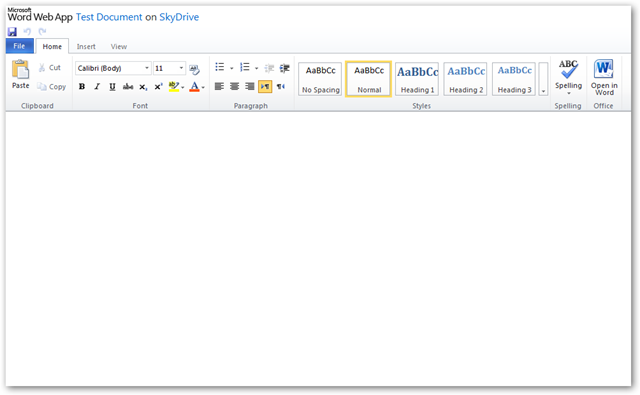640x395 pixels.
Task: Toggle Superscript formatting
Action: pos(158,87)
